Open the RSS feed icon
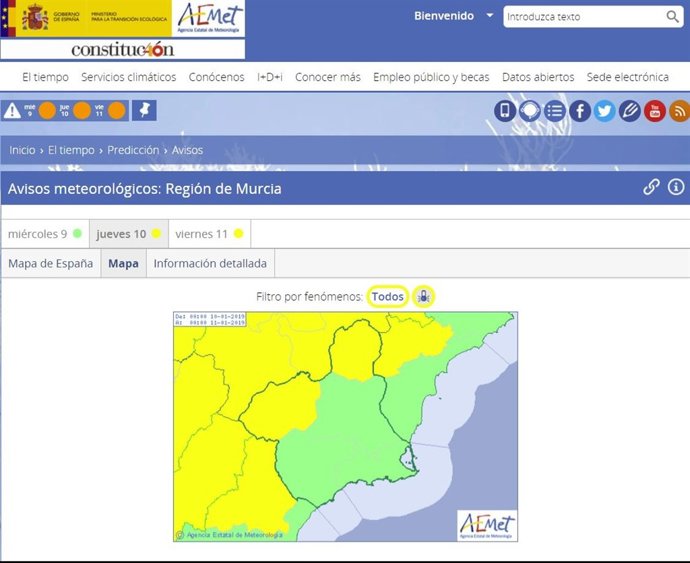 click(x=679, y=110)
